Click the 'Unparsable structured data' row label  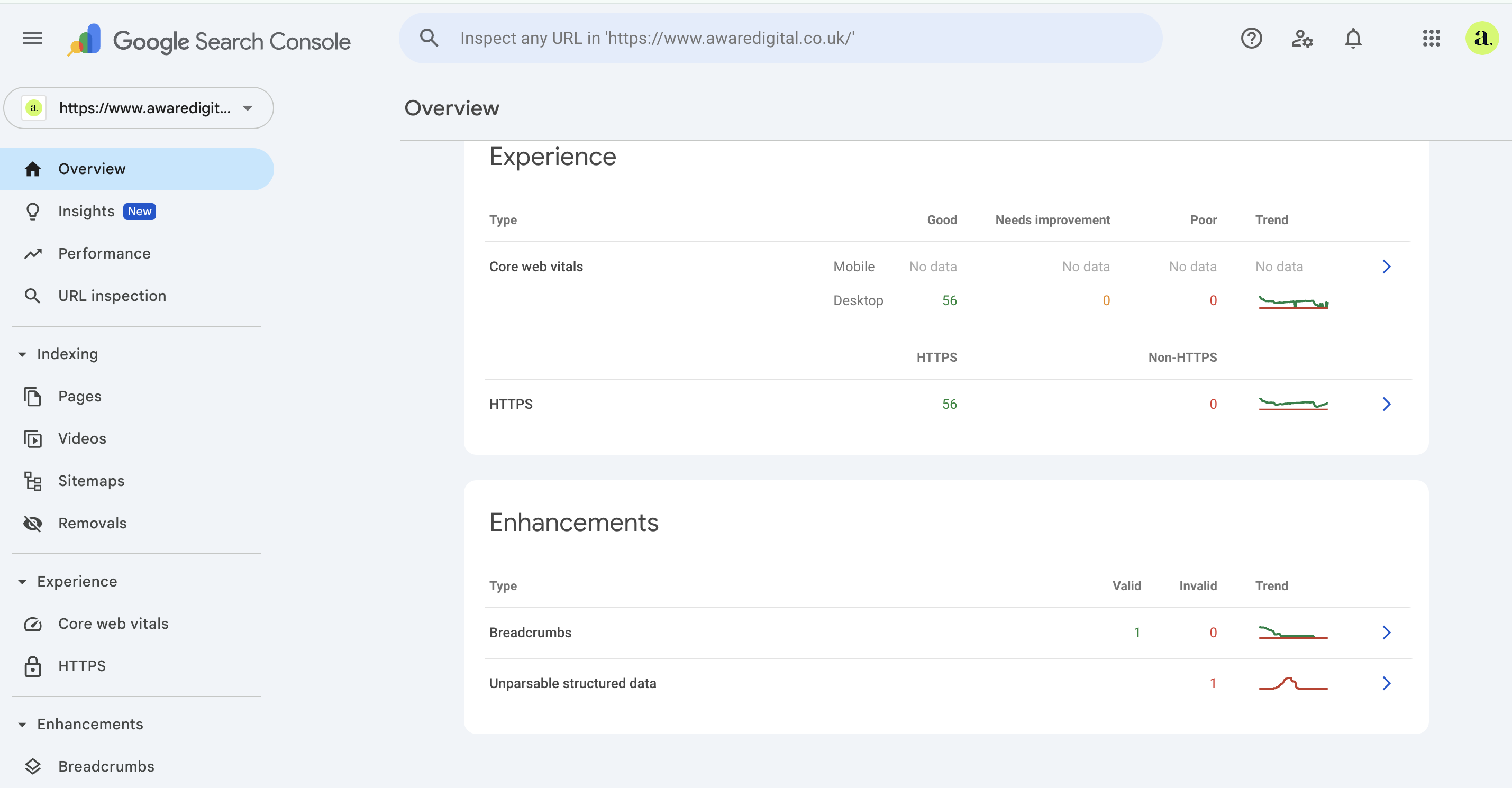pos(572,684)
